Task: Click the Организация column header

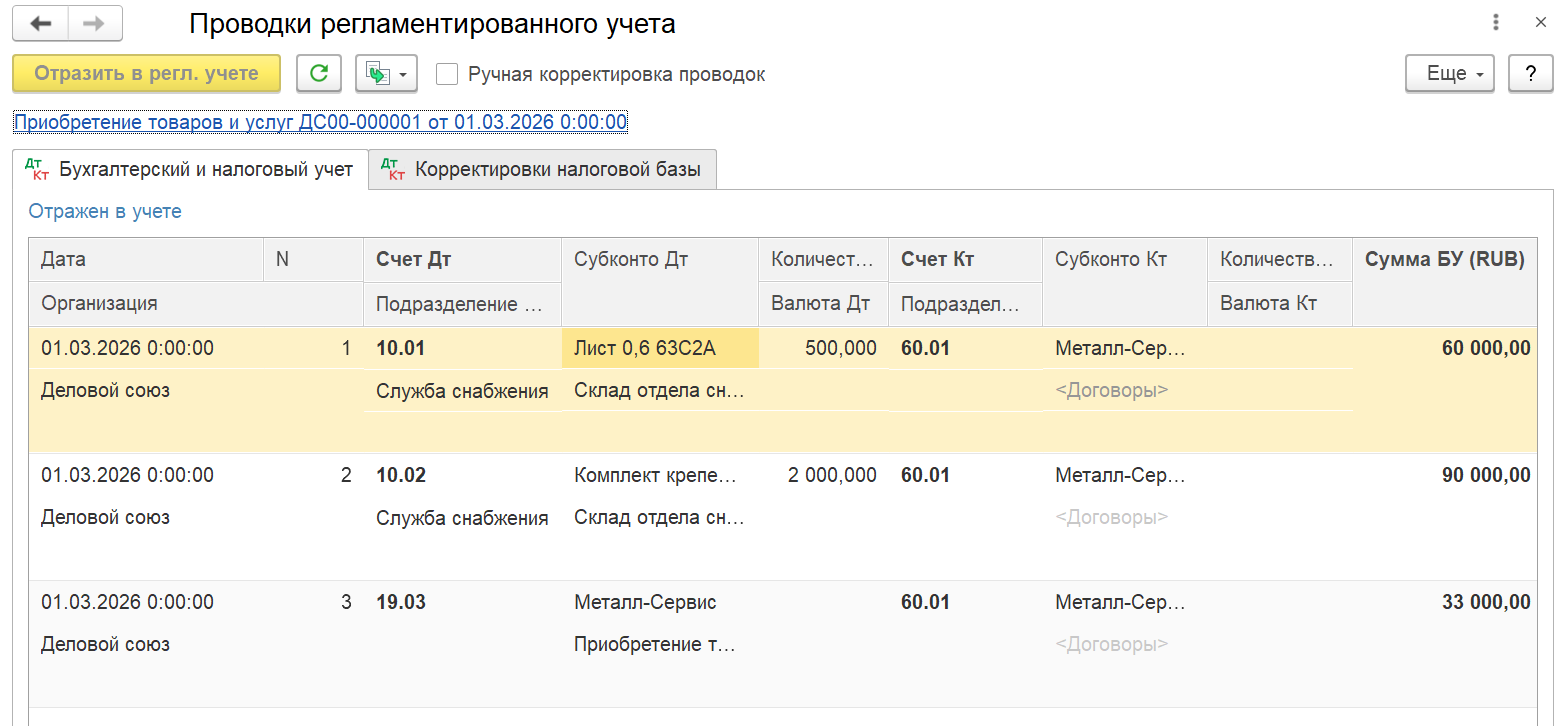Action: point(196,303)
